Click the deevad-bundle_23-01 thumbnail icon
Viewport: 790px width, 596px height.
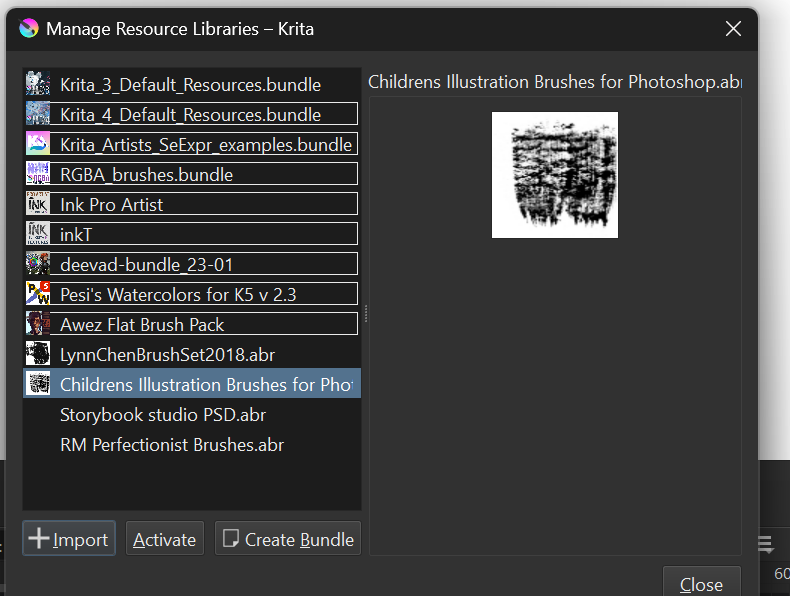point(38,264)
